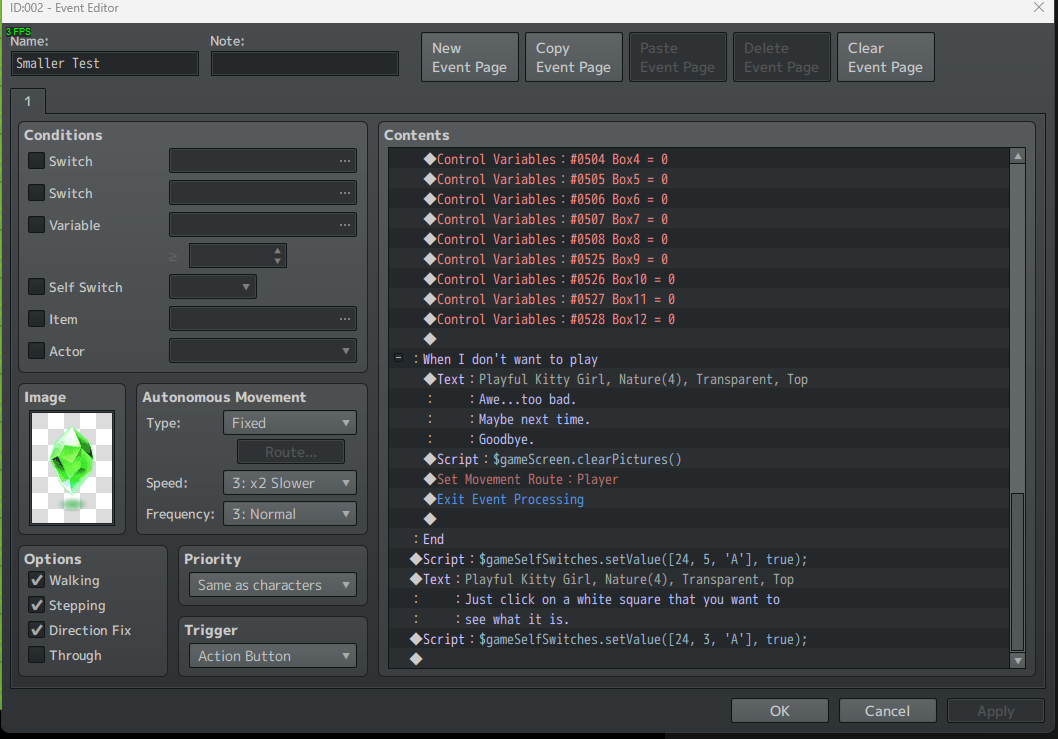Enable the Self Switch condition checkbox
This screenshot has height=739, width=1058.
(36, 287)
